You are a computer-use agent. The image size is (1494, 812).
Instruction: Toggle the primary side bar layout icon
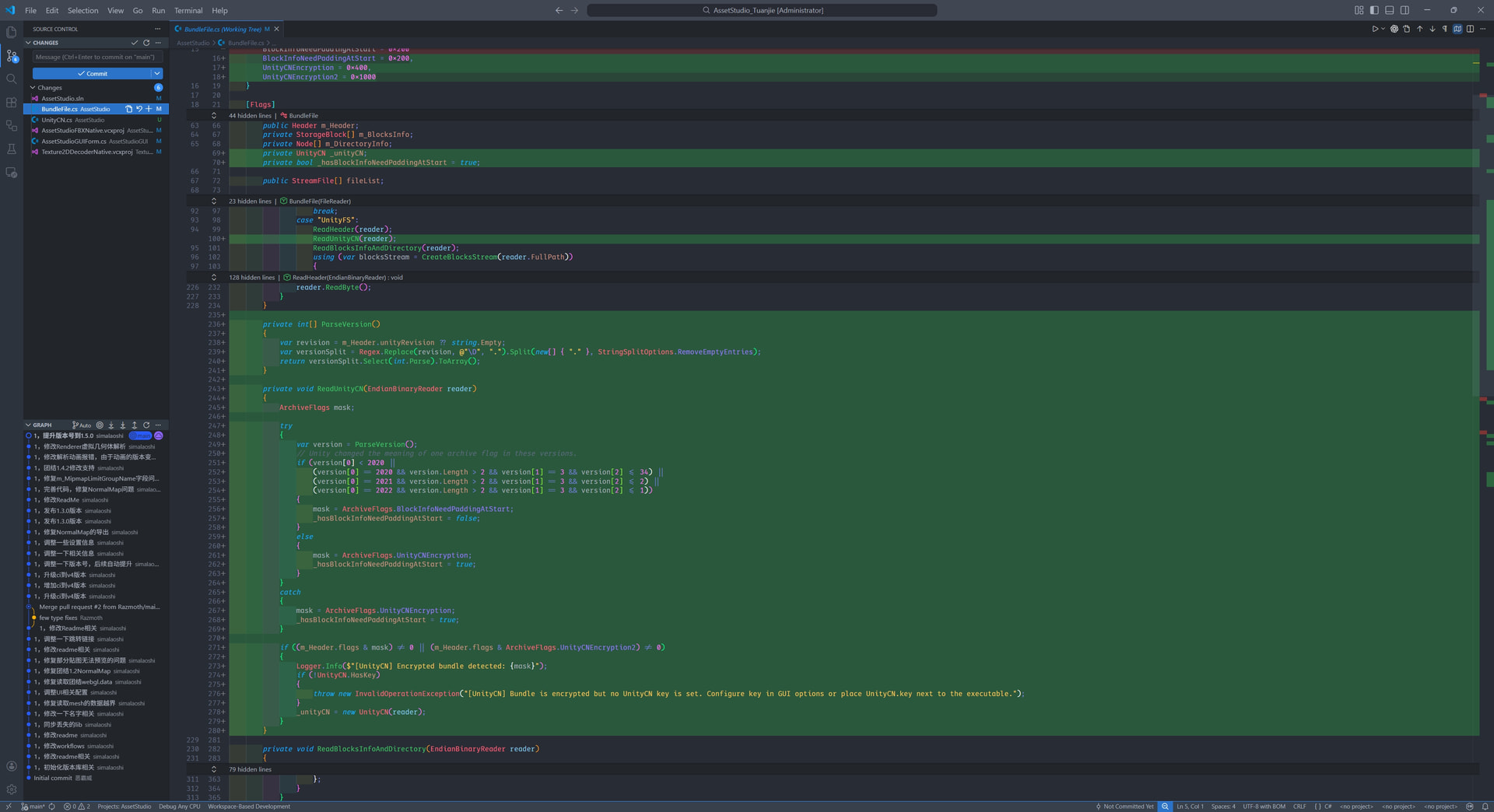click(x=1374, y=10)
